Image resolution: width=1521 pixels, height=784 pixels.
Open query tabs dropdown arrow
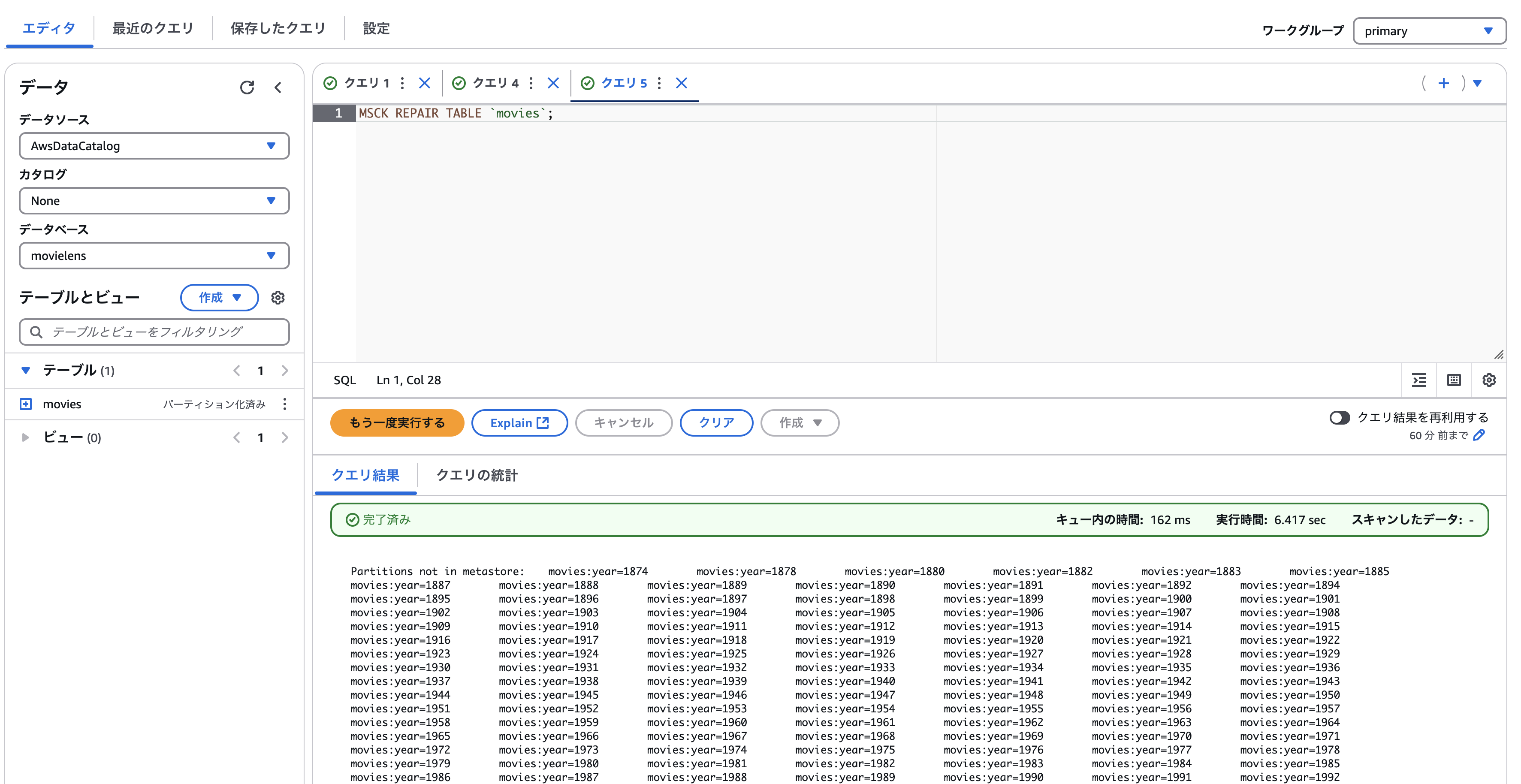tap(1478, 83)
